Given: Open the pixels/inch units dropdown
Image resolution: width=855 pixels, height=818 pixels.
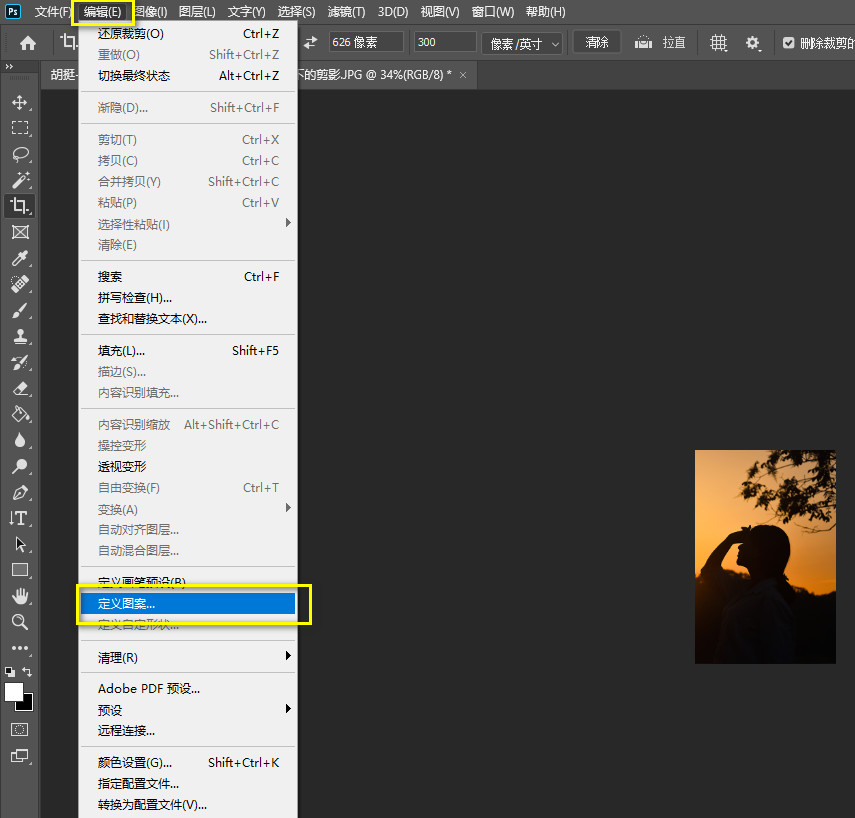Looking at the screenshot, I should click(x=523, y=43).
